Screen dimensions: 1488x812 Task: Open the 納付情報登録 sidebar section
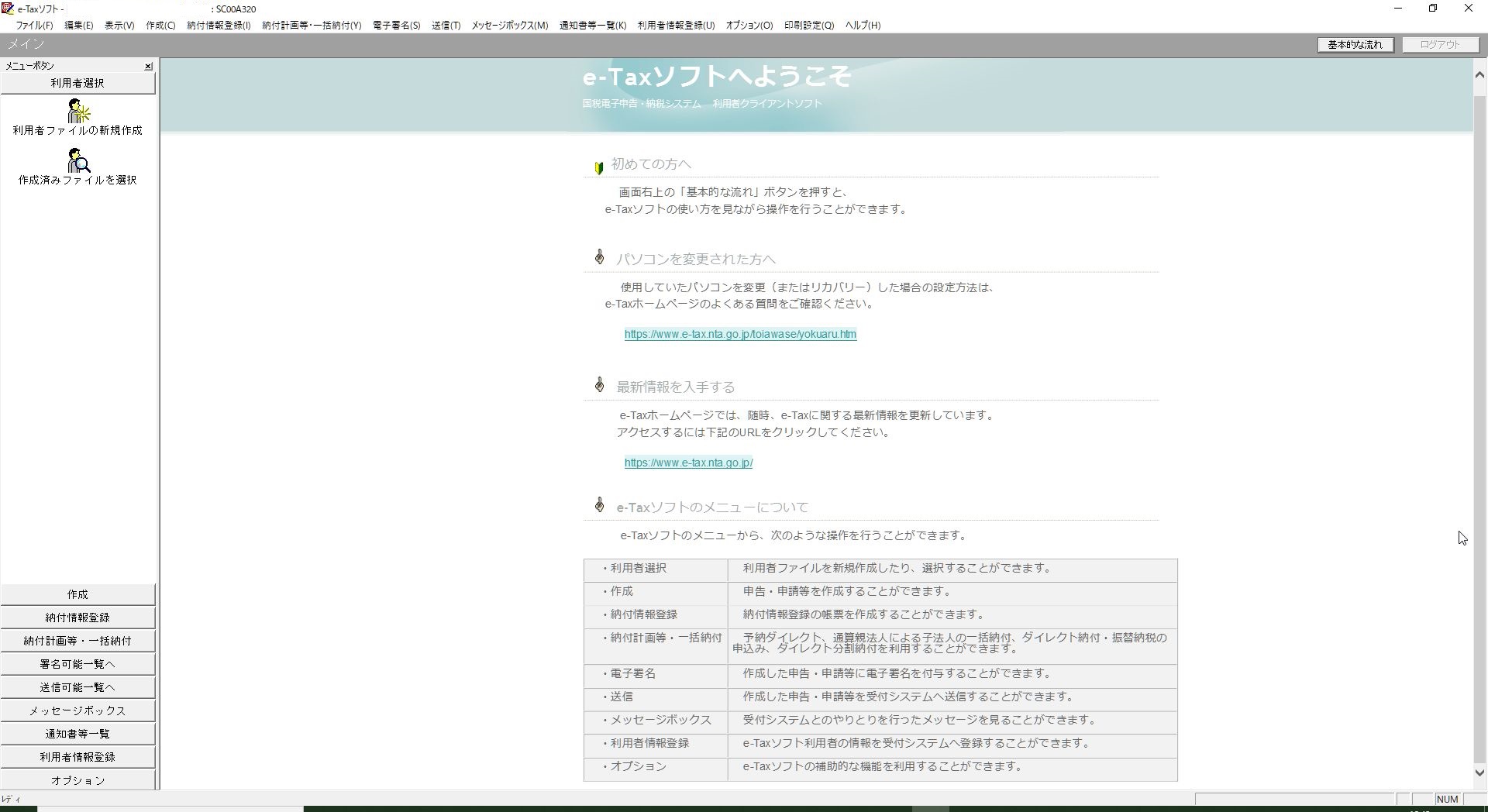coord(77,618)
